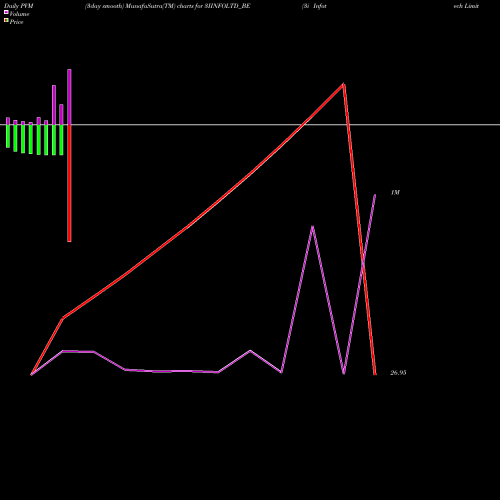Click the '3i Infot' company name text
500x500 pixels.
314,6
